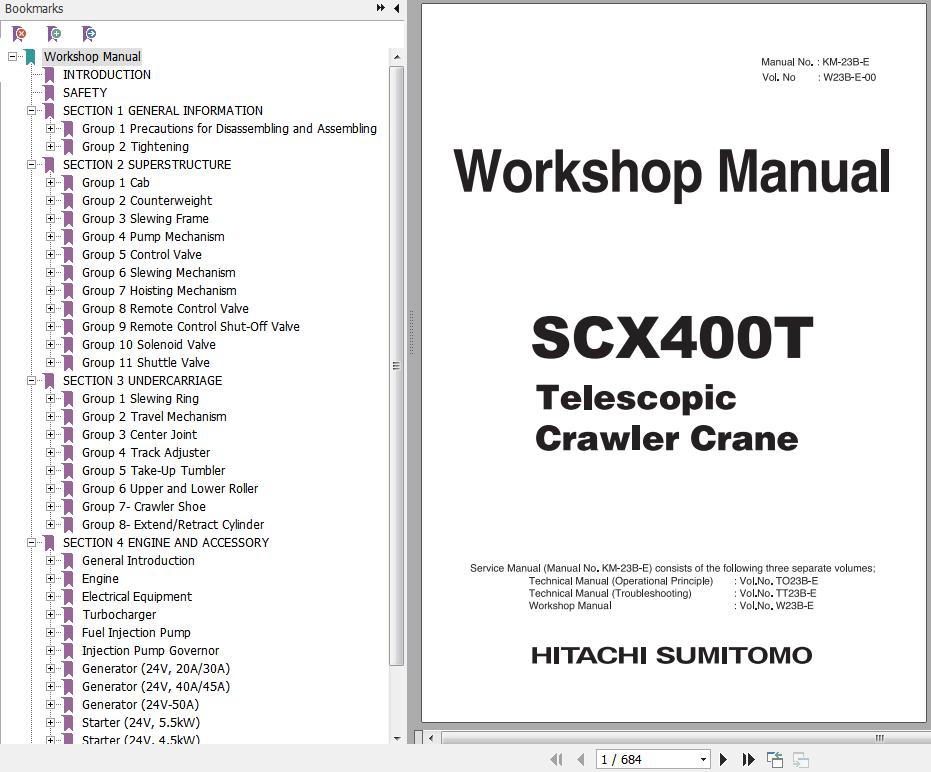Screen dimensions: 931x772
Task: Go to the previous page
Action: [x=581, y=759]
